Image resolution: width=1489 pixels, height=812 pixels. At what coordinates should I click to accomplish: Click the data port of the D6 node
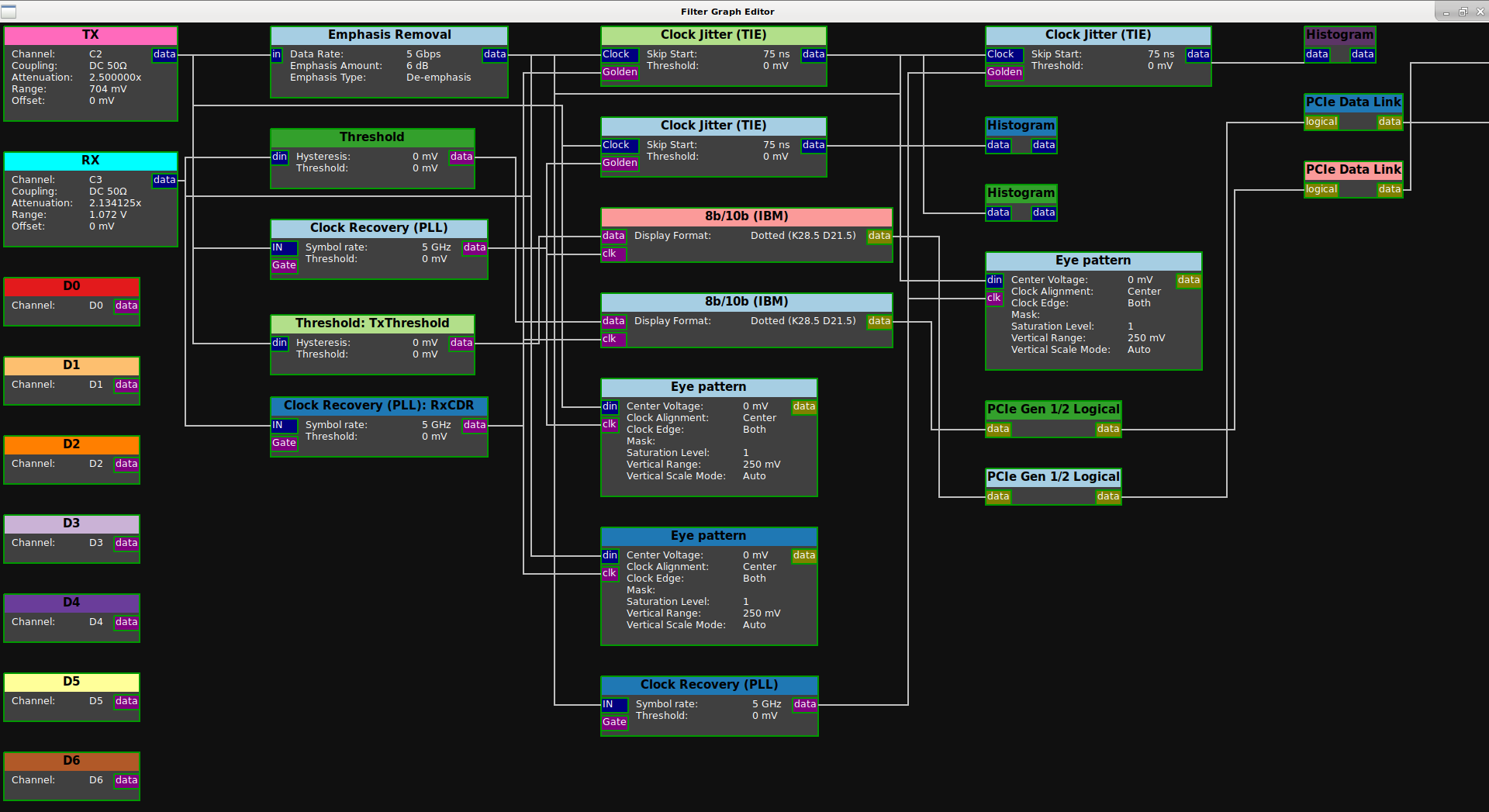[126, 781]
